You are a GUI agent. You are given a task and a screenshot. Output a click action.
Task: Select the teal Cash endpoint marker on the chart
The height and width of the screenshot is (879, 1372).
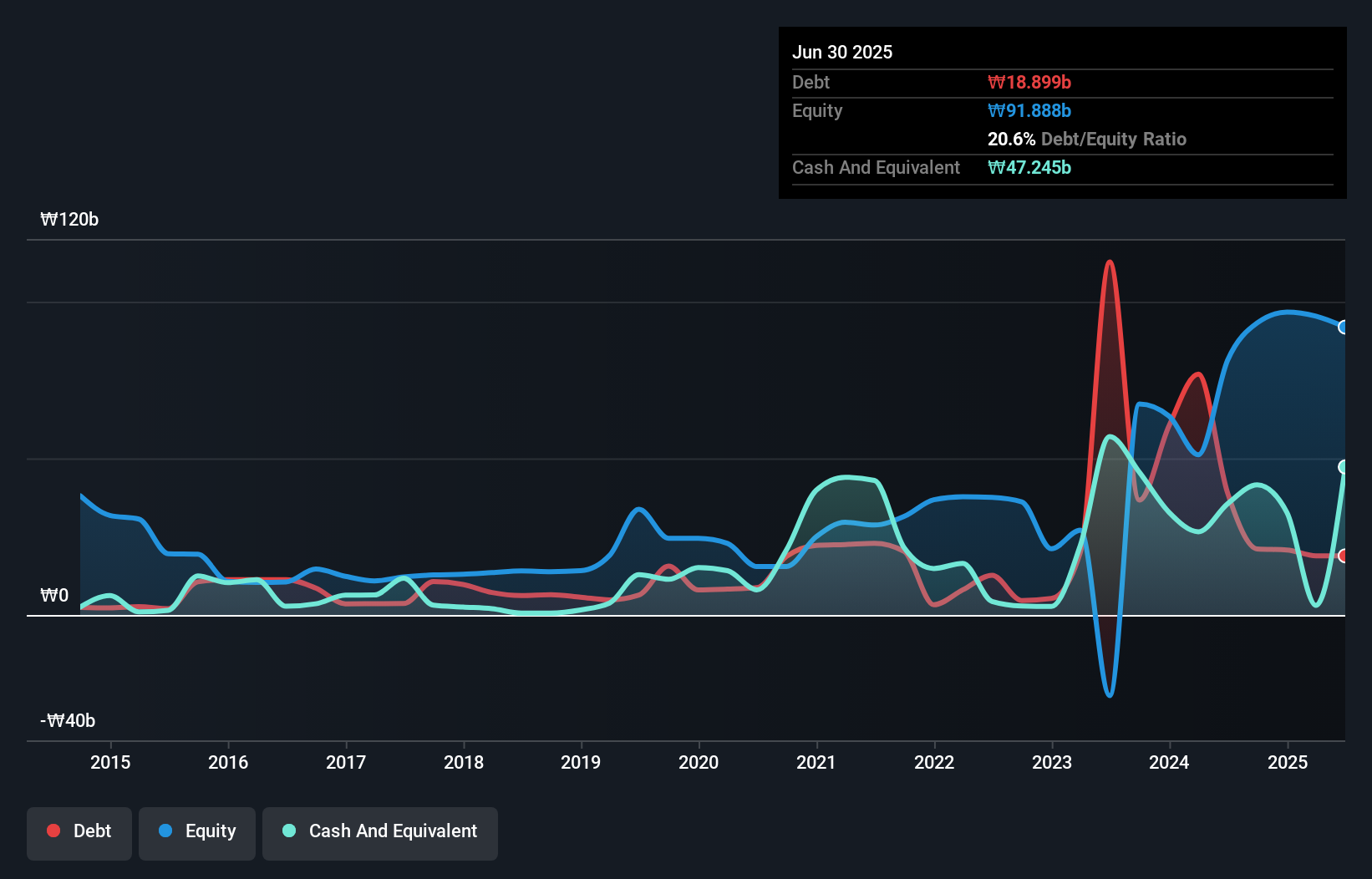[1344, 466]
